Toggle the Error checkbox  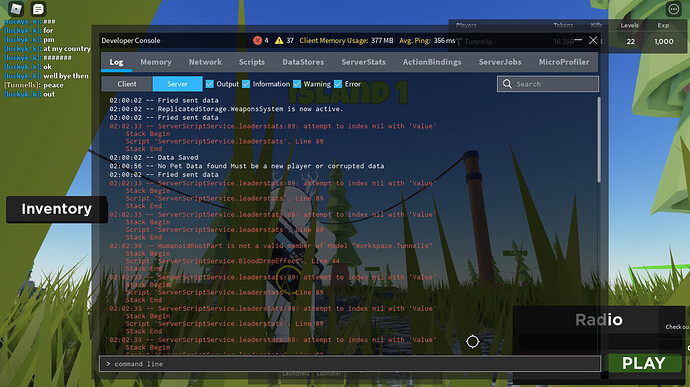(x=338, y=84)
